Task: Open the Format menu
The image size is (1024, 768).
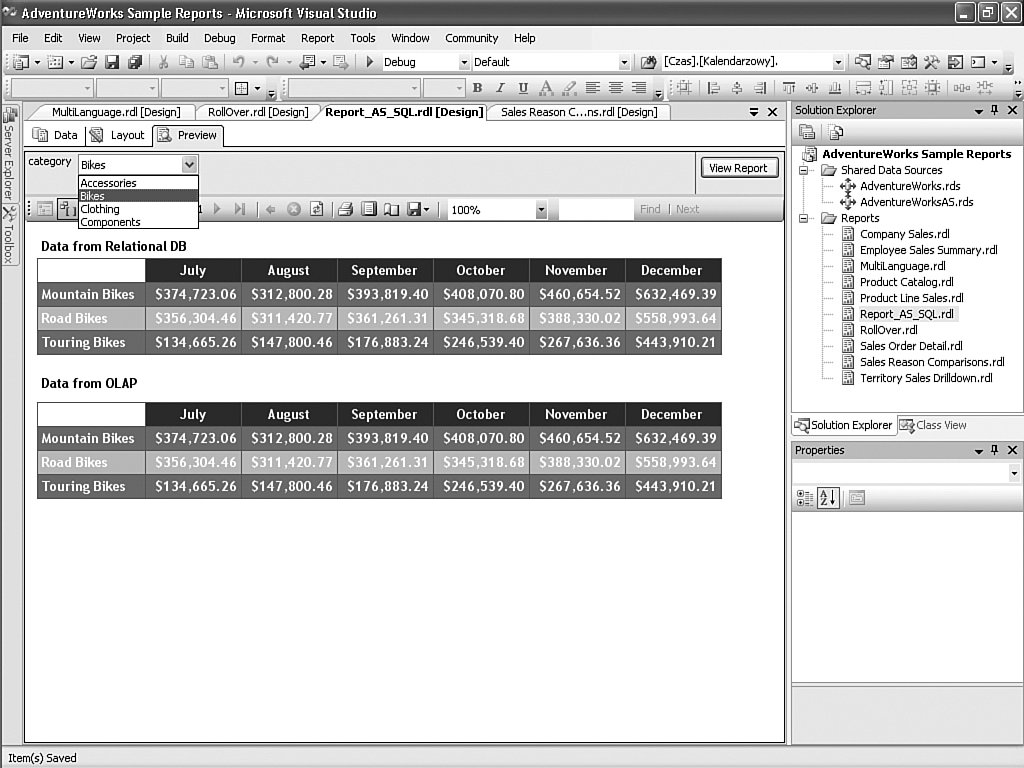Action: [x=268, y=38]
